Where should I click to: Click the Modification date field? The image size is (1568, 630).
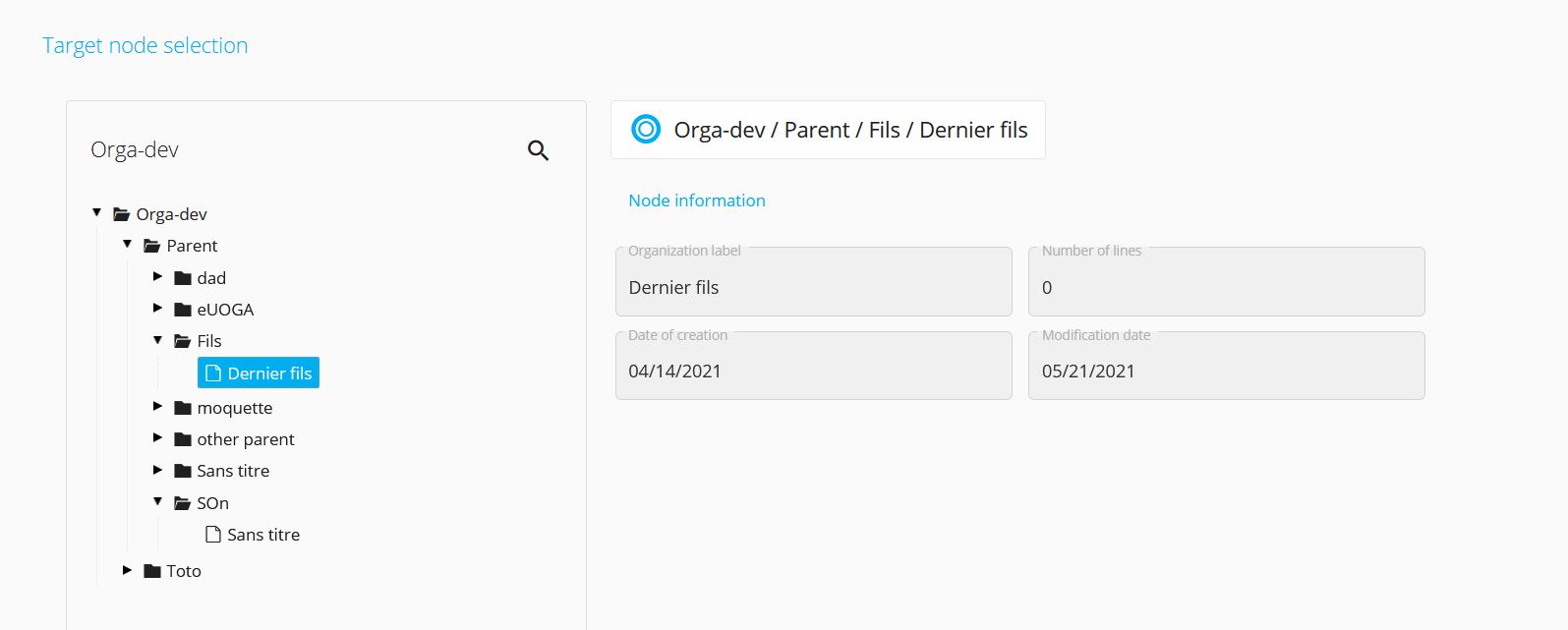point(1227,366)
